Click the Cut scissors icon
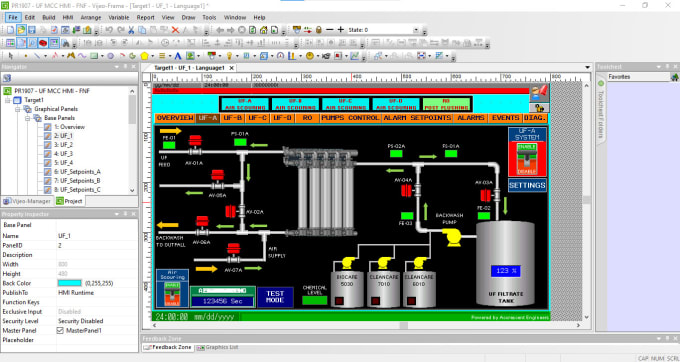 [131, 30]
